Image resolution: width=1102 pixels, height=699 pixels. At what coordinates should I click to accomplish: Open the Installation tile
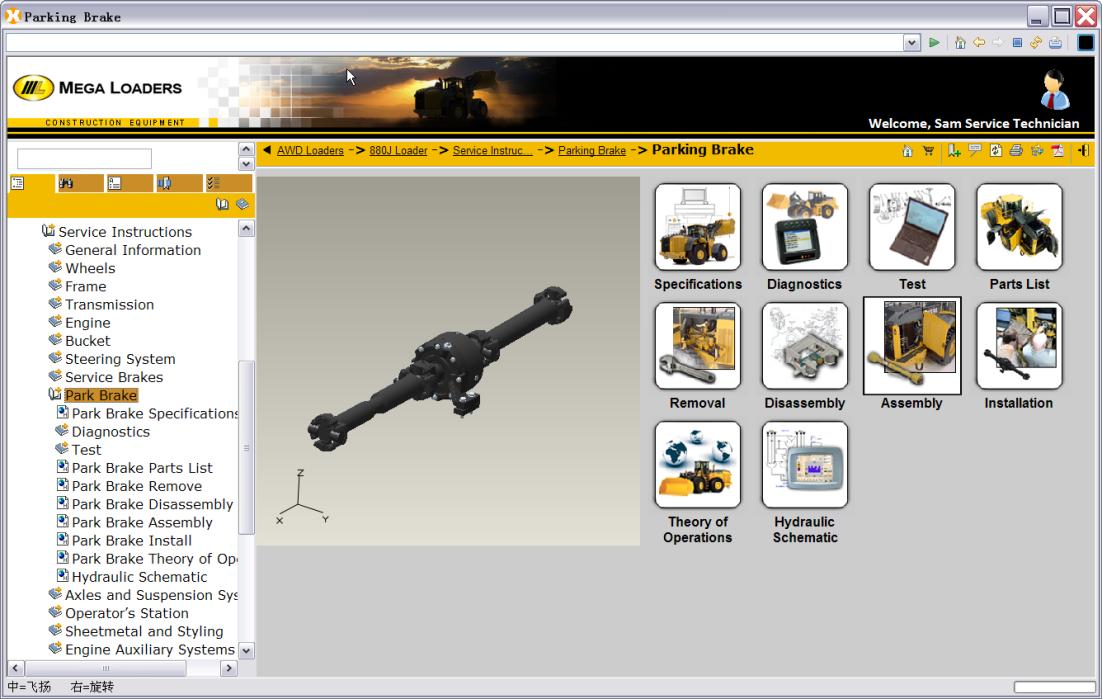(x=1019, y=346)
